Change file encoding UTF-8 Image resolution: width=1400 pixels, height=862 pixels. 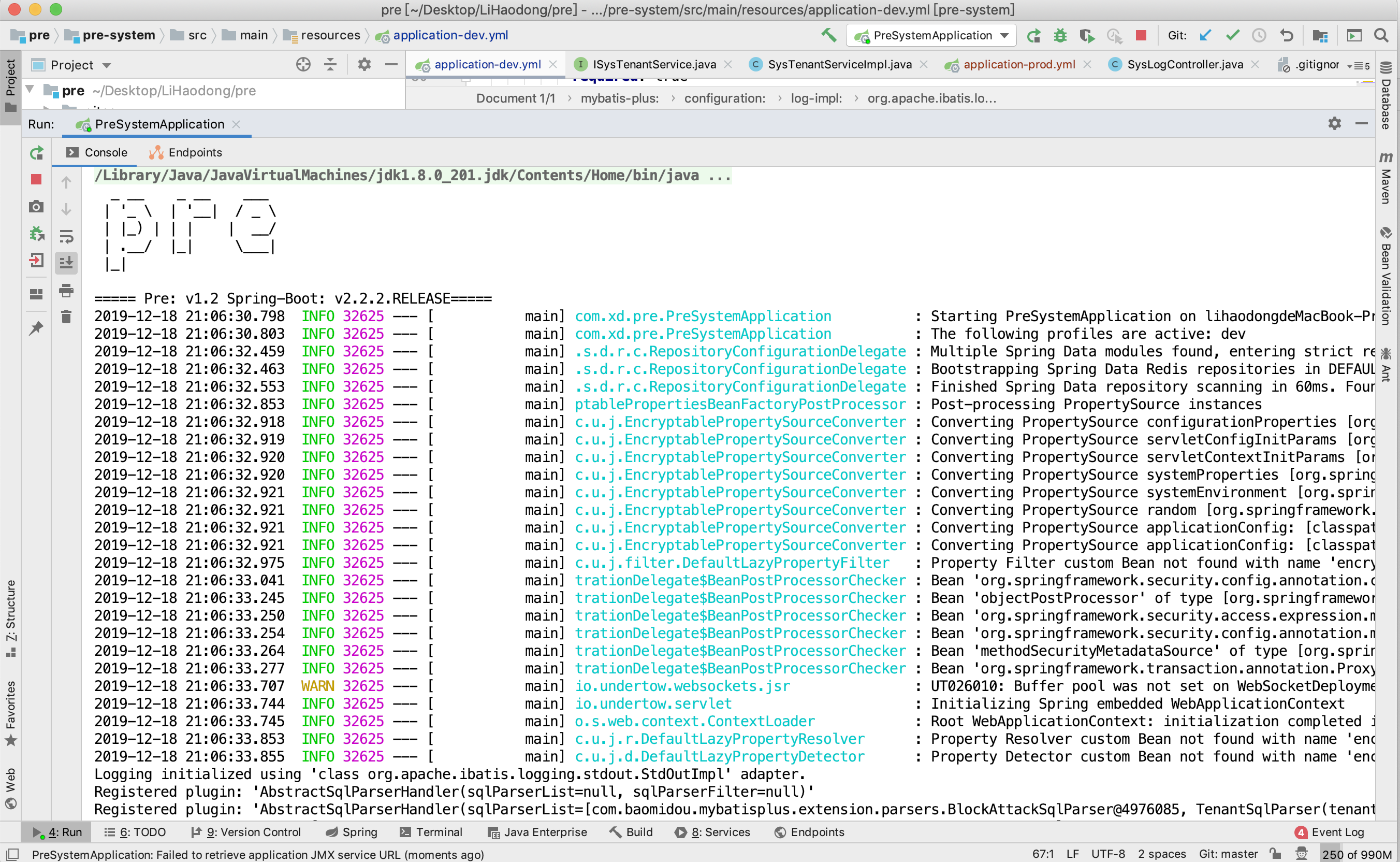click(x=1109, y=854)
